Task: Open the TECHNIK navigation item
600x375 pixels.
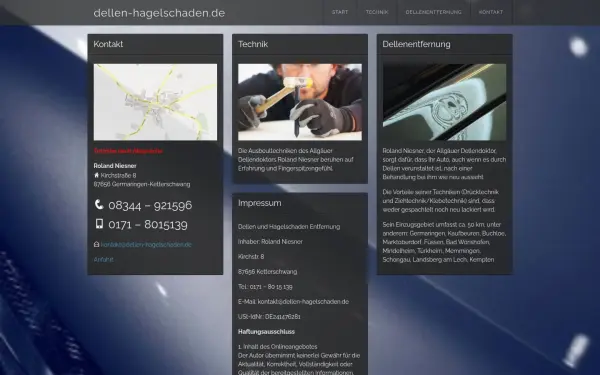Action: (x=377, y=12)
